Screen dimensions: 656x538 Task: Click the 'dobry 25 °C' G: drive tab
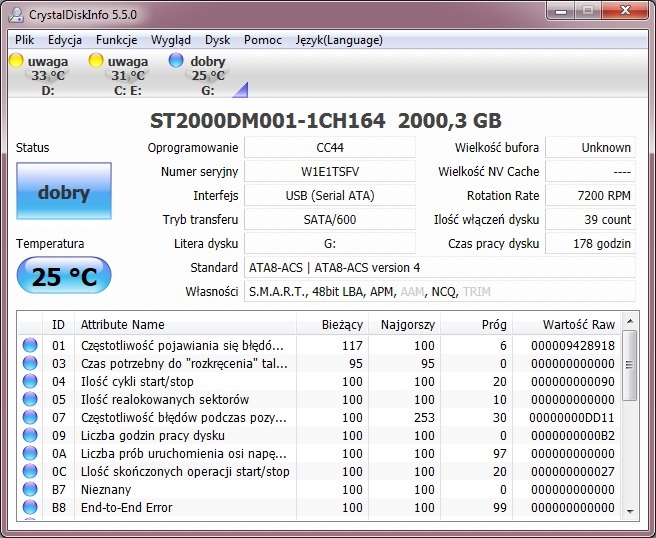[201, 74]
